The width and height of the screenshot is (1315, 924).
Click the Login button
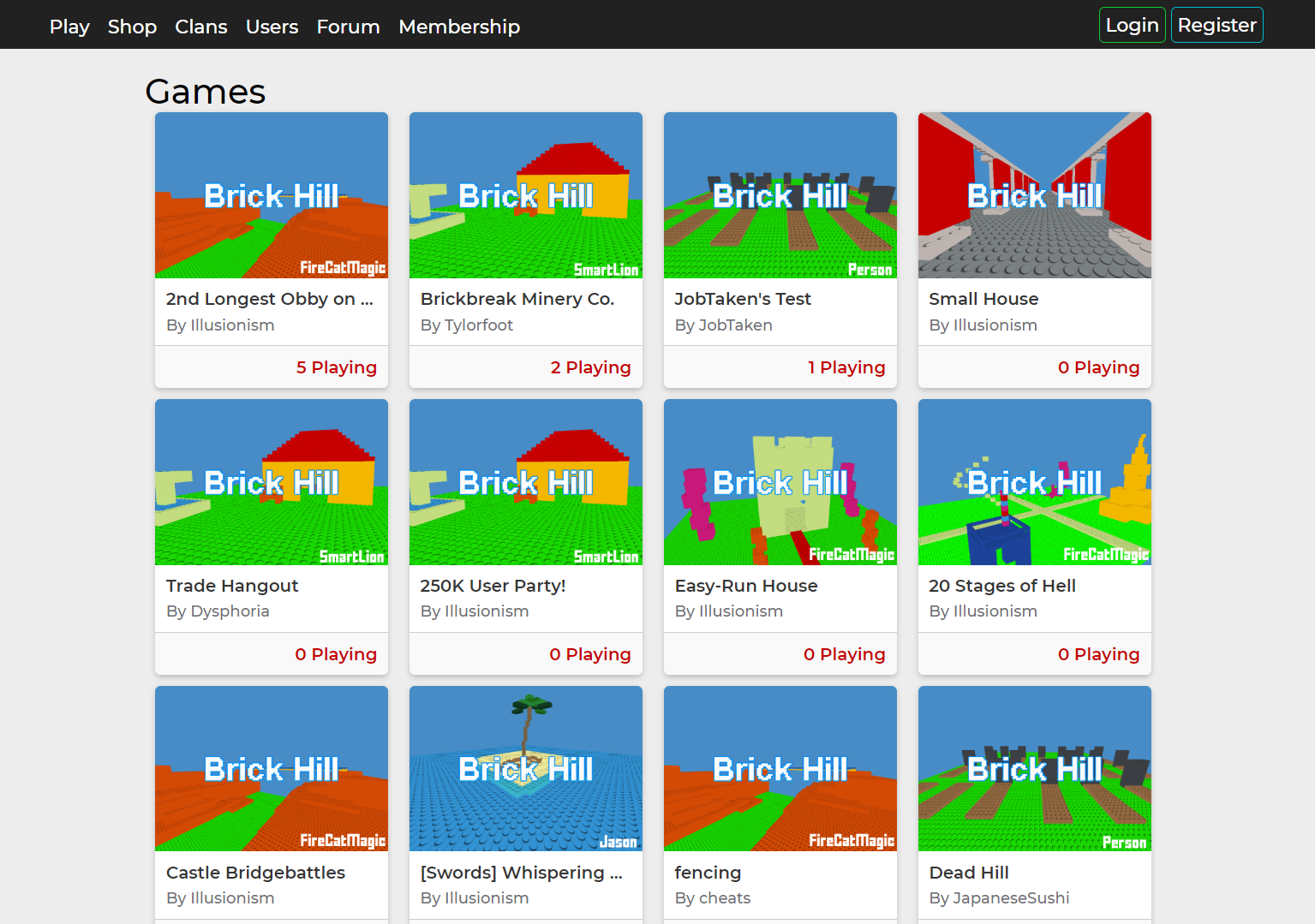point(1132,25)
